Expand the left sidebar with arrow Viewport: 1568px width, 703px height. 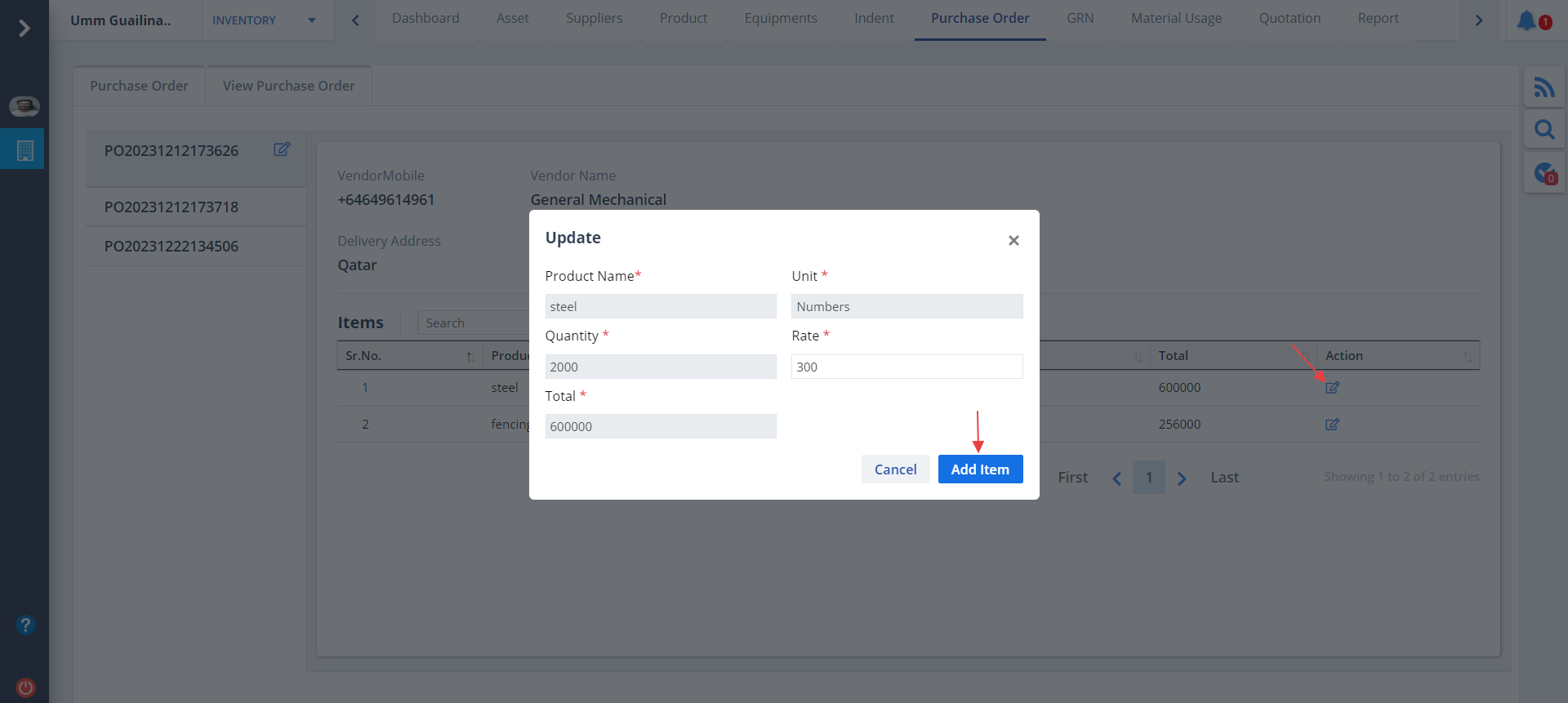(x=24, y=29)
